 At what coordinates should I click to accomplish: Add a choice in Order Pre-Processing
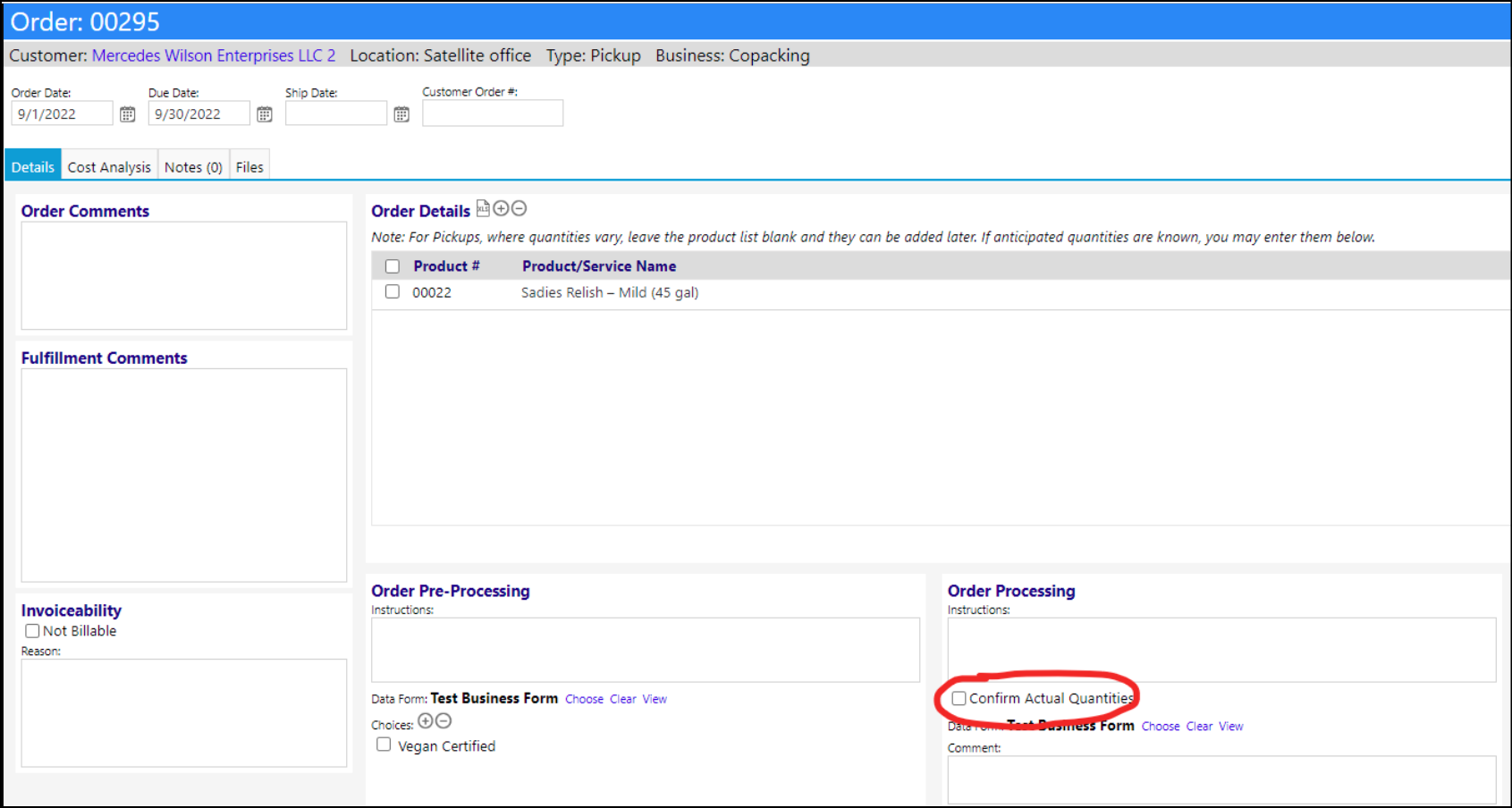426,720
